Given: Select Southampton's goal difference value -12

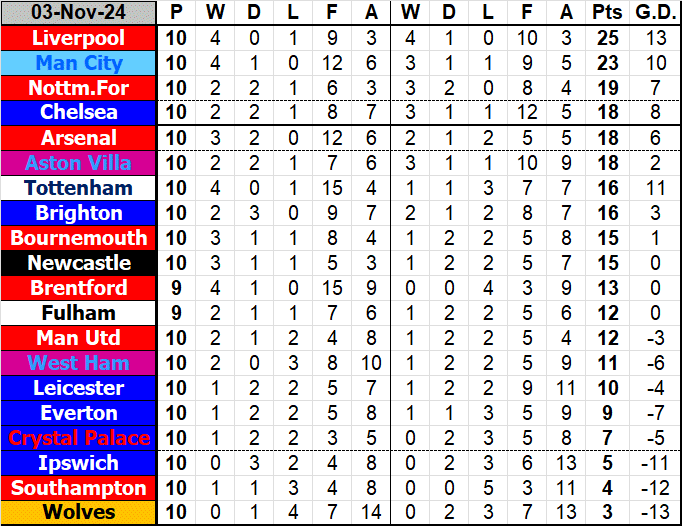Looking at the screenshot, I should click(x=655, y=488).
